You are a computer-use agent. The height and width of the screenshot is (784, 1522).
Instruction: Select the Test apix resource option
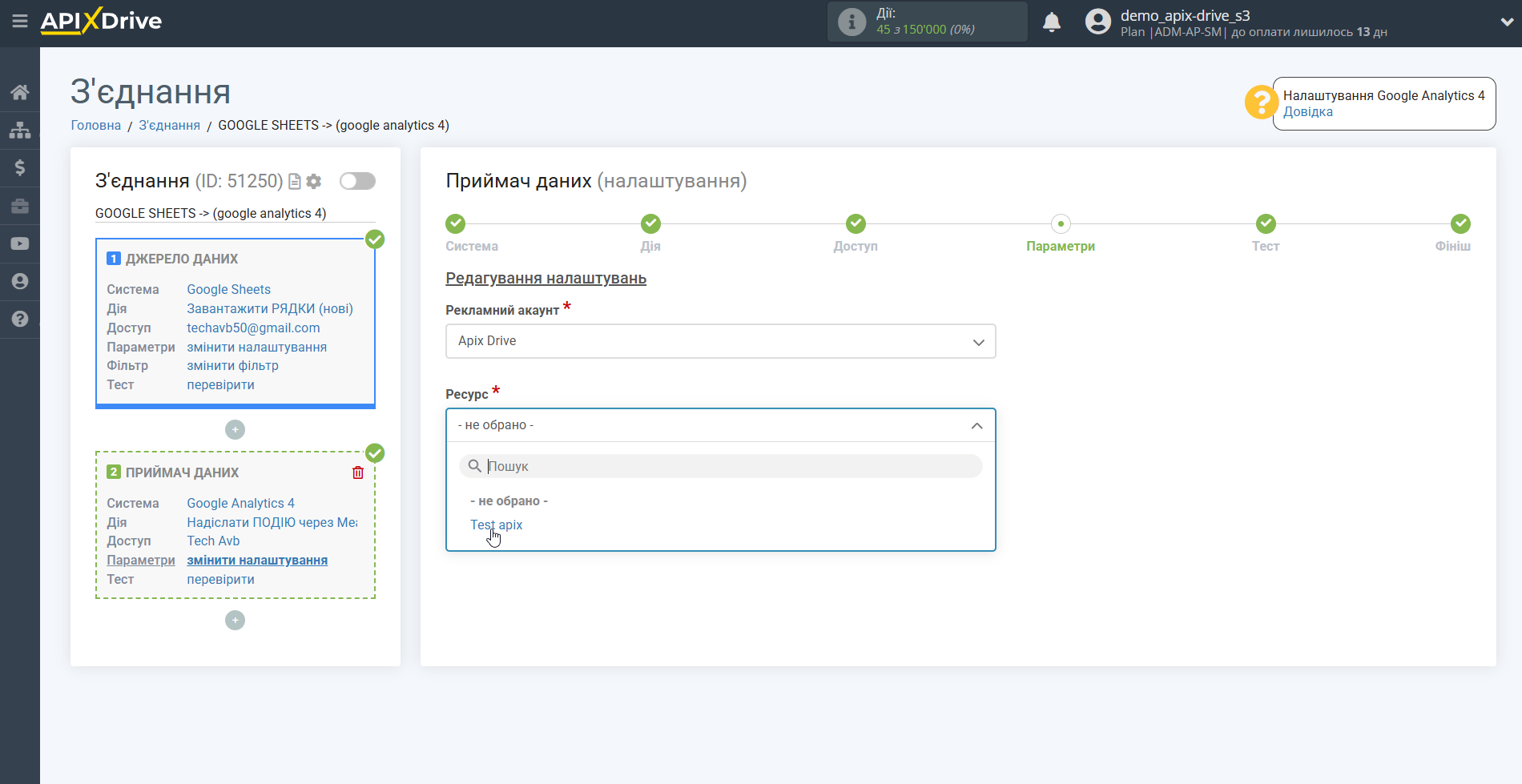tap(496, 525)
